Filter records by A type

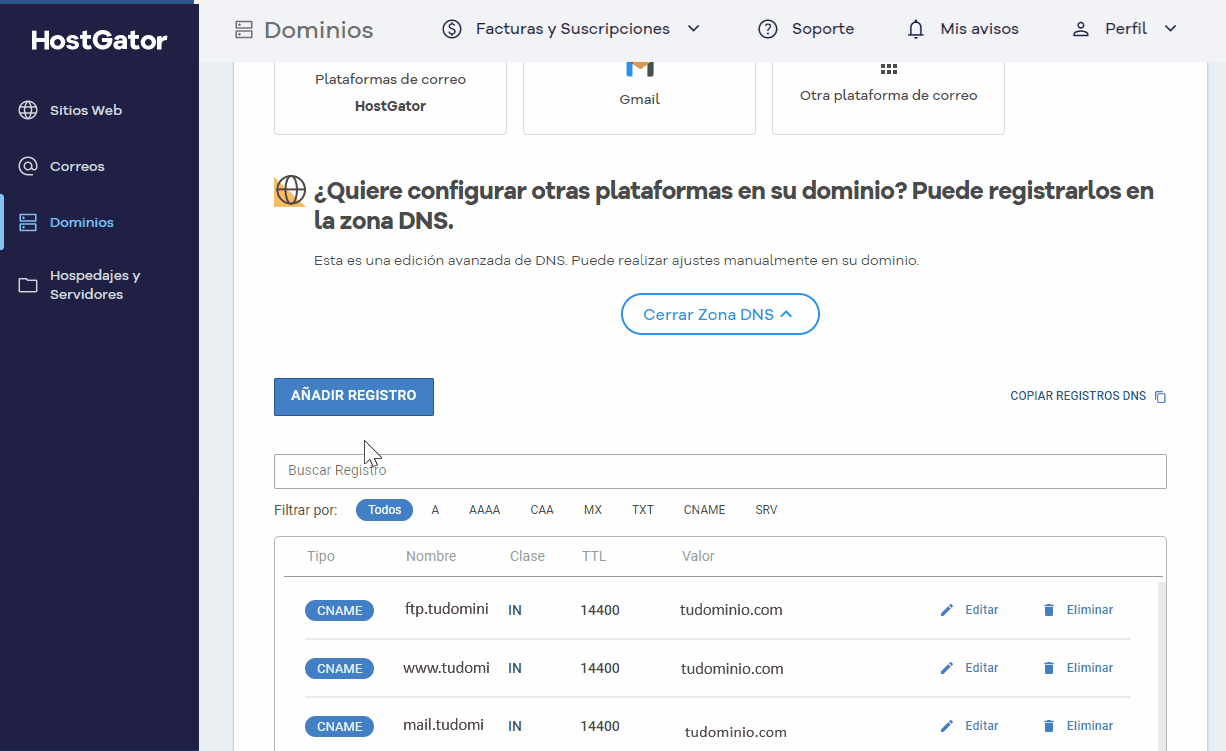pos(435,510)
